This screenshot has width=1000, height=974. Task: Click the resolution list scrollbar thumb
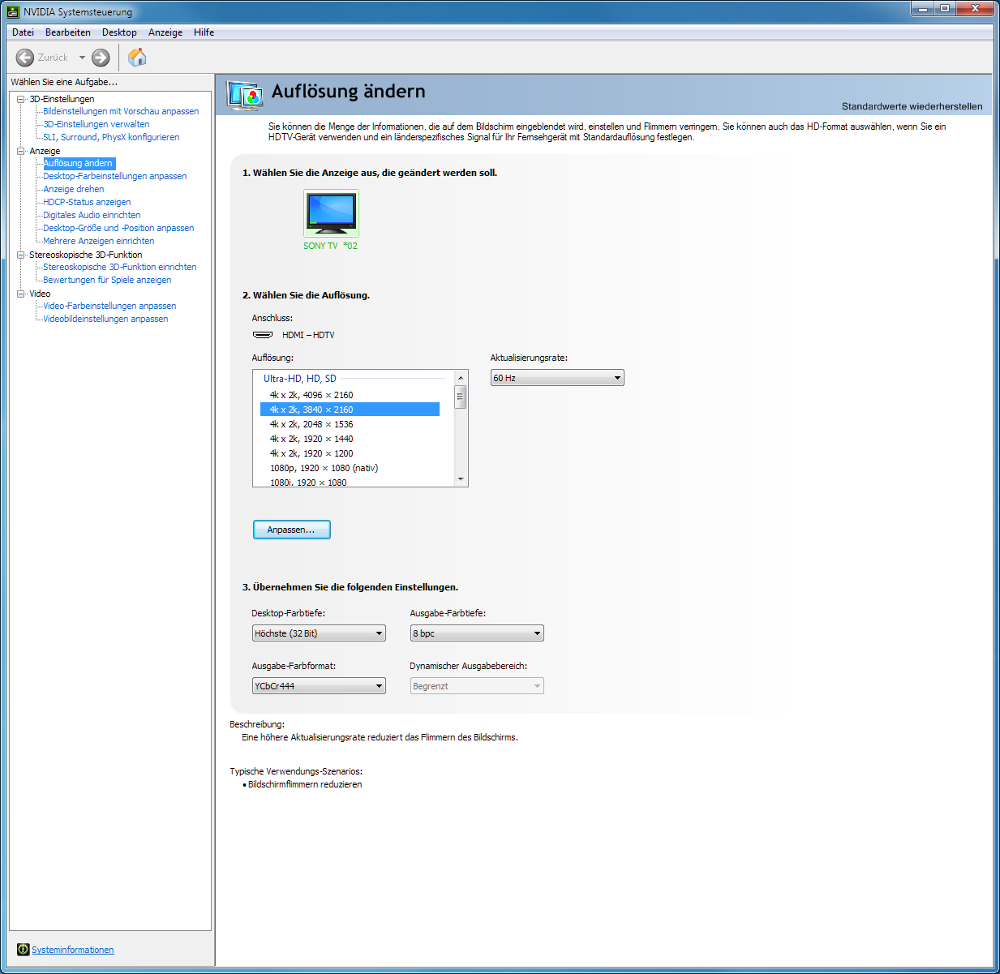460,396
